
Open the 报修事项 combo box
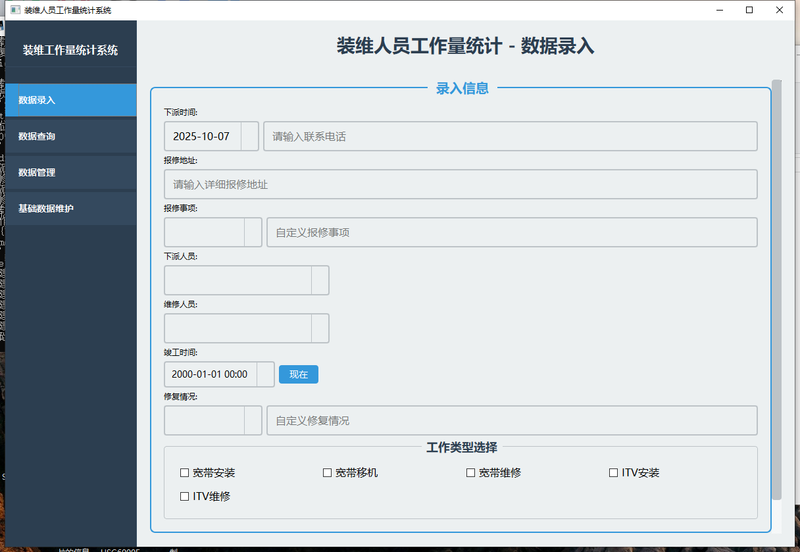(x=252, y=232)
